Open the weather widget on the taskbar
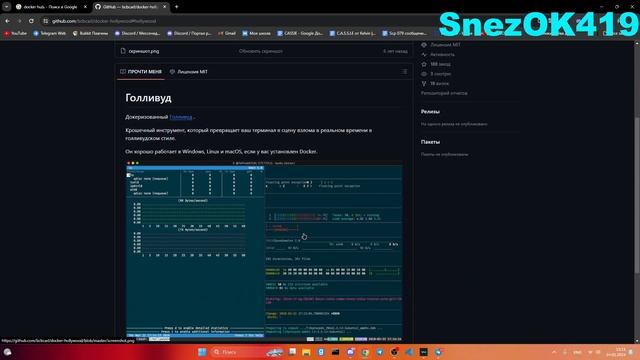This screenshot has width=640, height=360. click(x=7, y=352)
